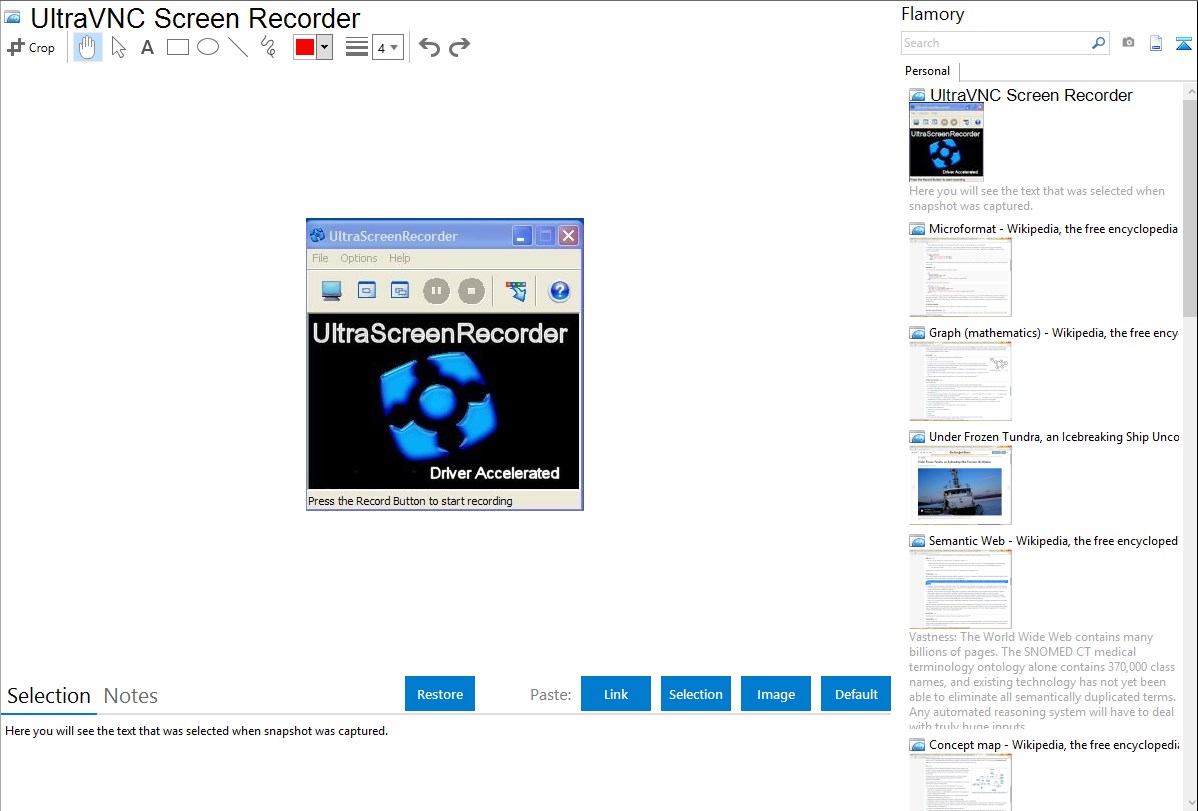Click the Flamory search magnifier icon

click(1099, 43)
